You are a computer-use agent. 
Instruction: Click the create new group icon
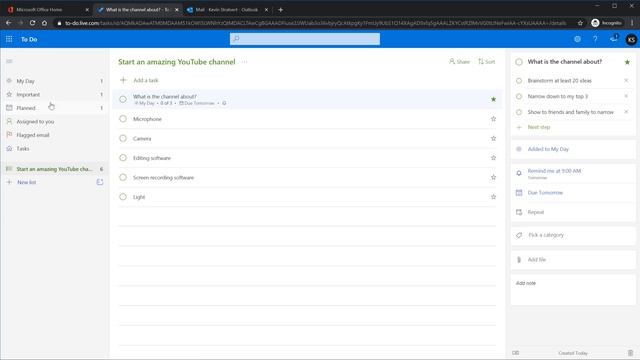100,182
